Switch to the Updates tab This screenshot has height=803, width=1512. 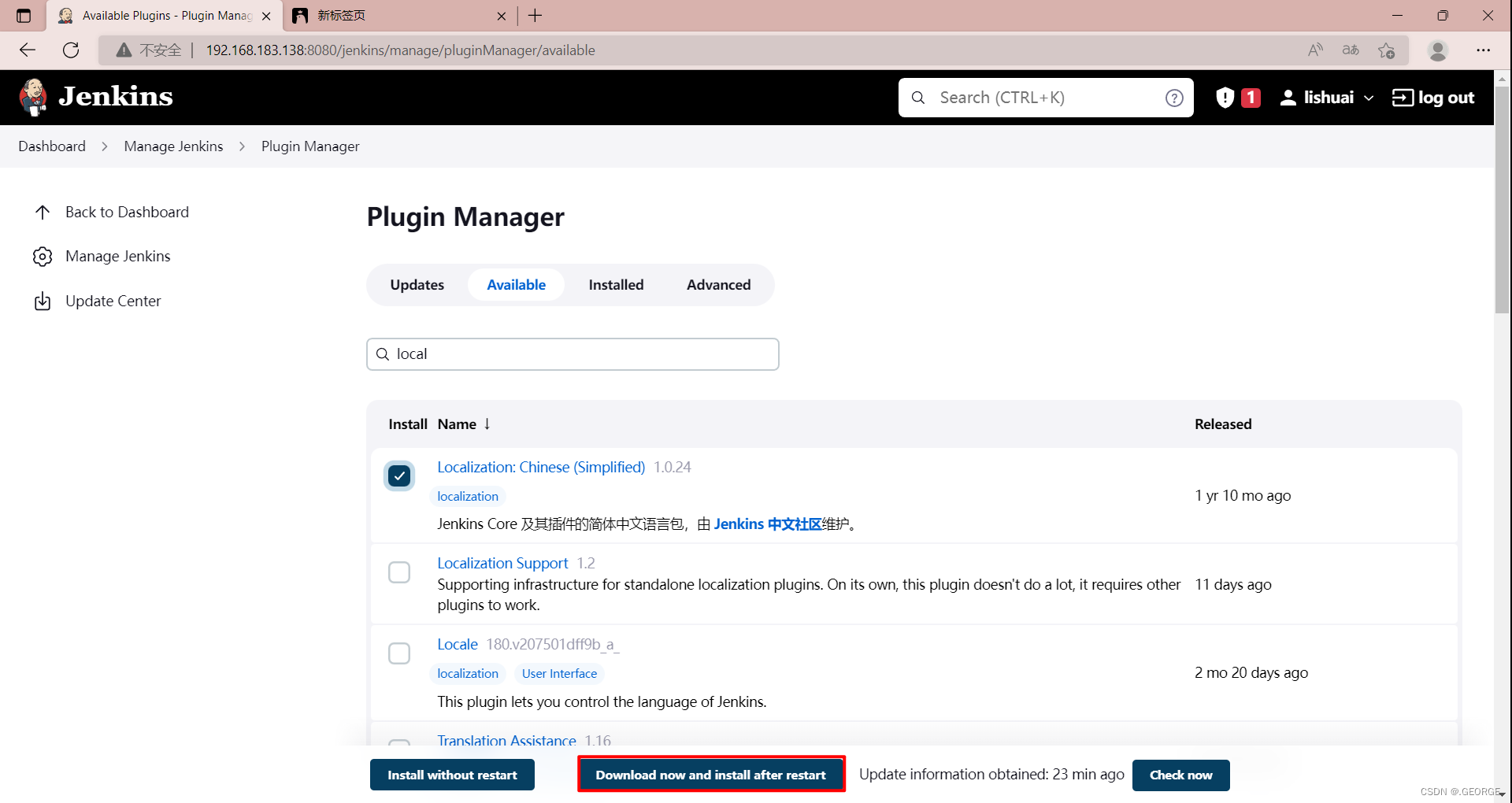click(417, 285)
